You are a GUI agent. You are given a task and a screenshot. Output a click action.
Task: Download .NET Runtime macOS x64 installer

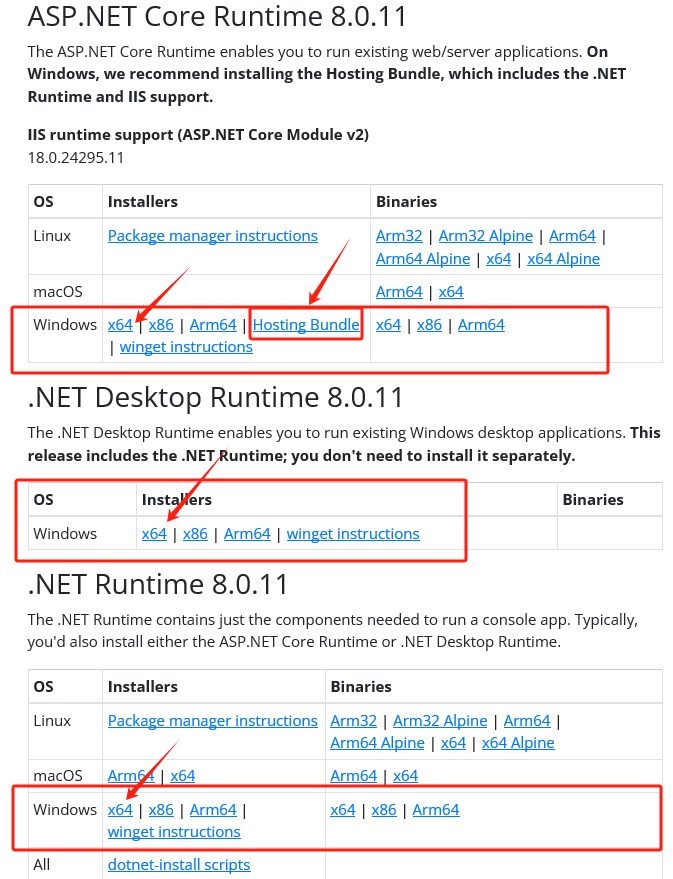coord(183,776)
